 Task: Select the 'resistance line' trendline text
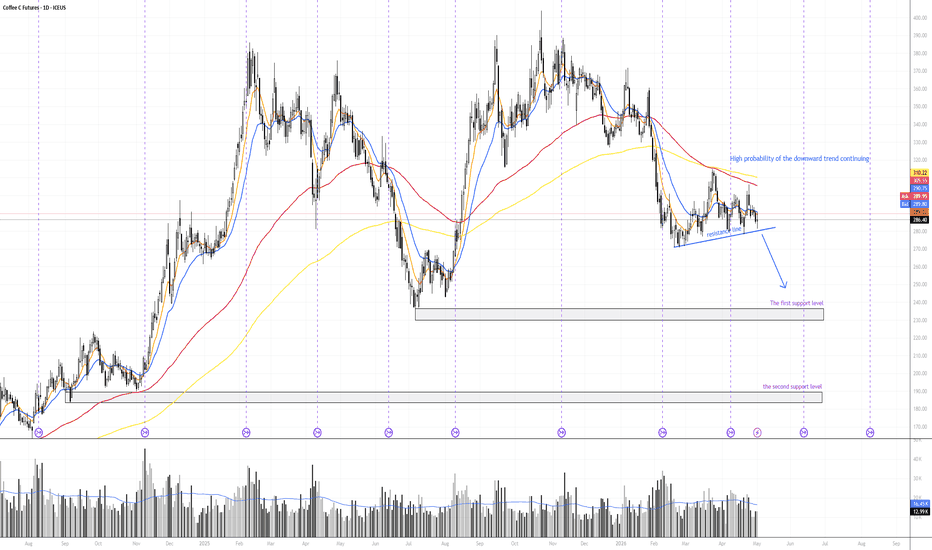click(724, 231)
